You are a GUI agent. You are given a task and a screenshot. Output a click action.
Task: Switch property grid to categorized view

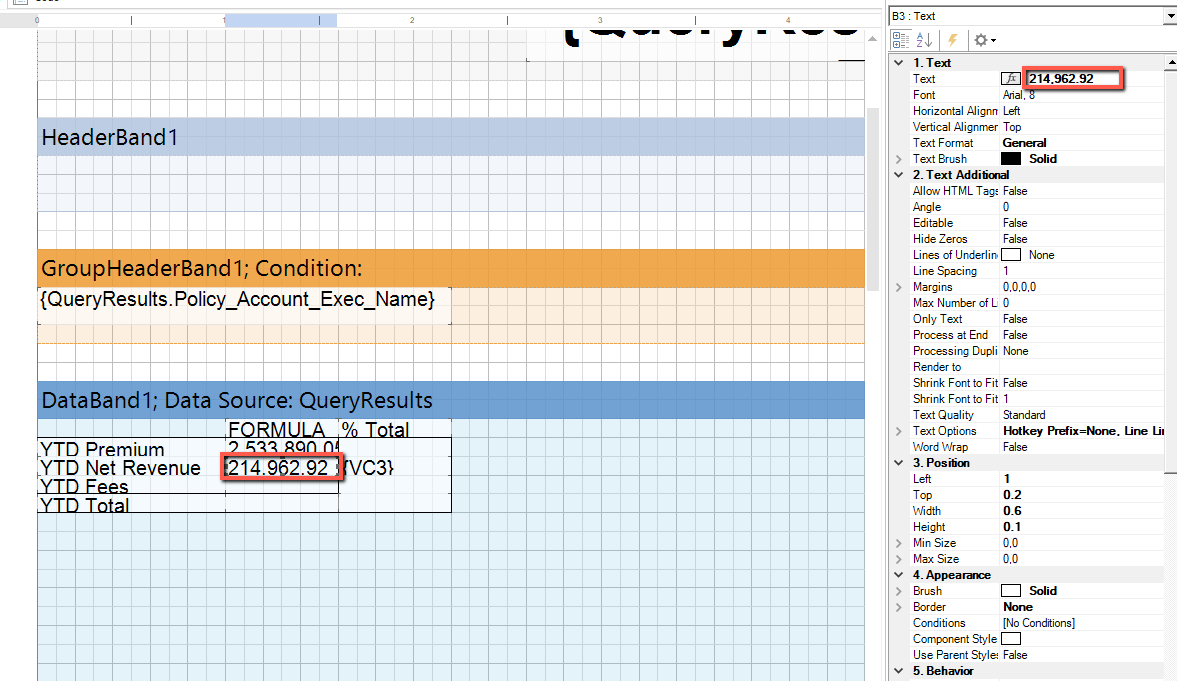[x=900, y=40]
